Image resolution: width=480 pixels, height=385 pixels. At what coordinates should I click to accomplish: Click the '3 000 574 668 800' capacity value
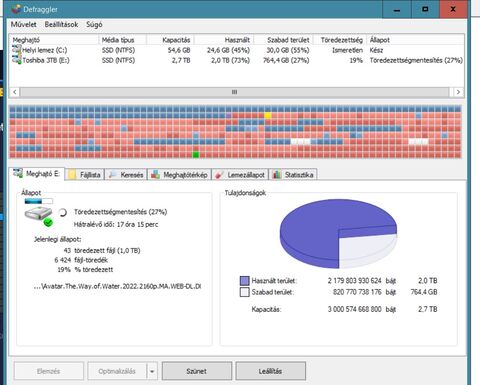tap(354, 309)
